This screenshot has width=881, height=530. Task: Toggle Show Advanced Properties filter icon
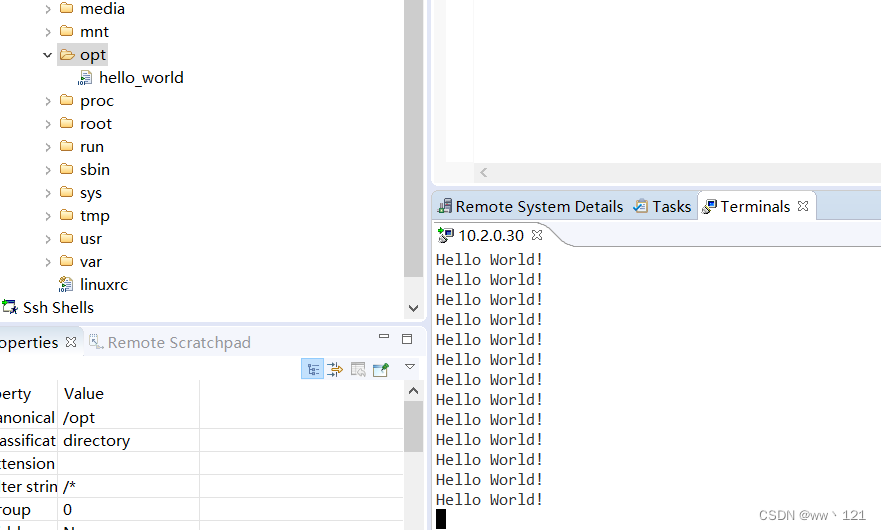pyautogui.click(x=335, y=370)
